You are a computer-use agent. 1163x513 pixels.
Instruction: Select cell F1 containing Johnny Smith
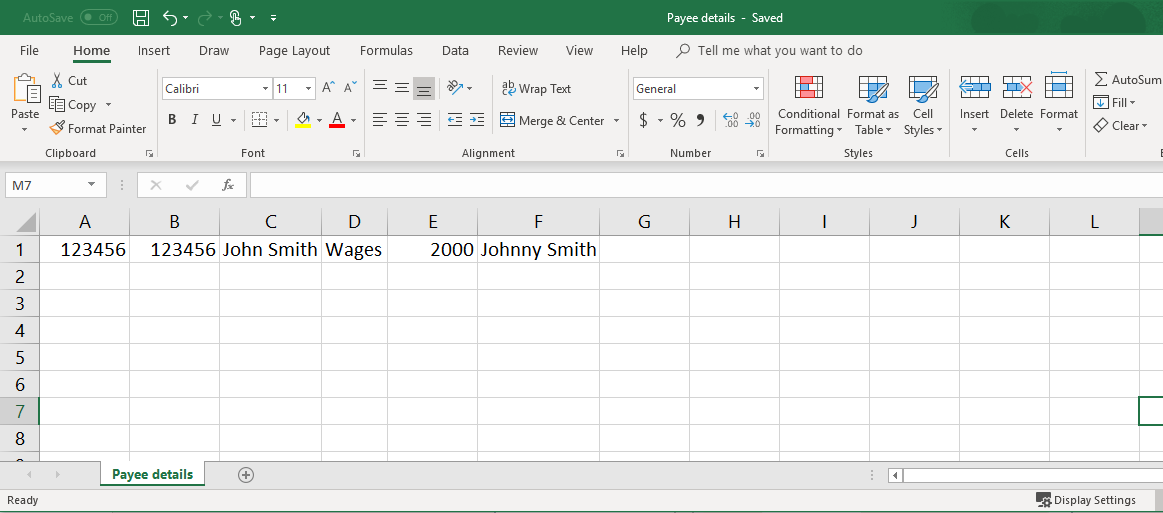(538, 250)
